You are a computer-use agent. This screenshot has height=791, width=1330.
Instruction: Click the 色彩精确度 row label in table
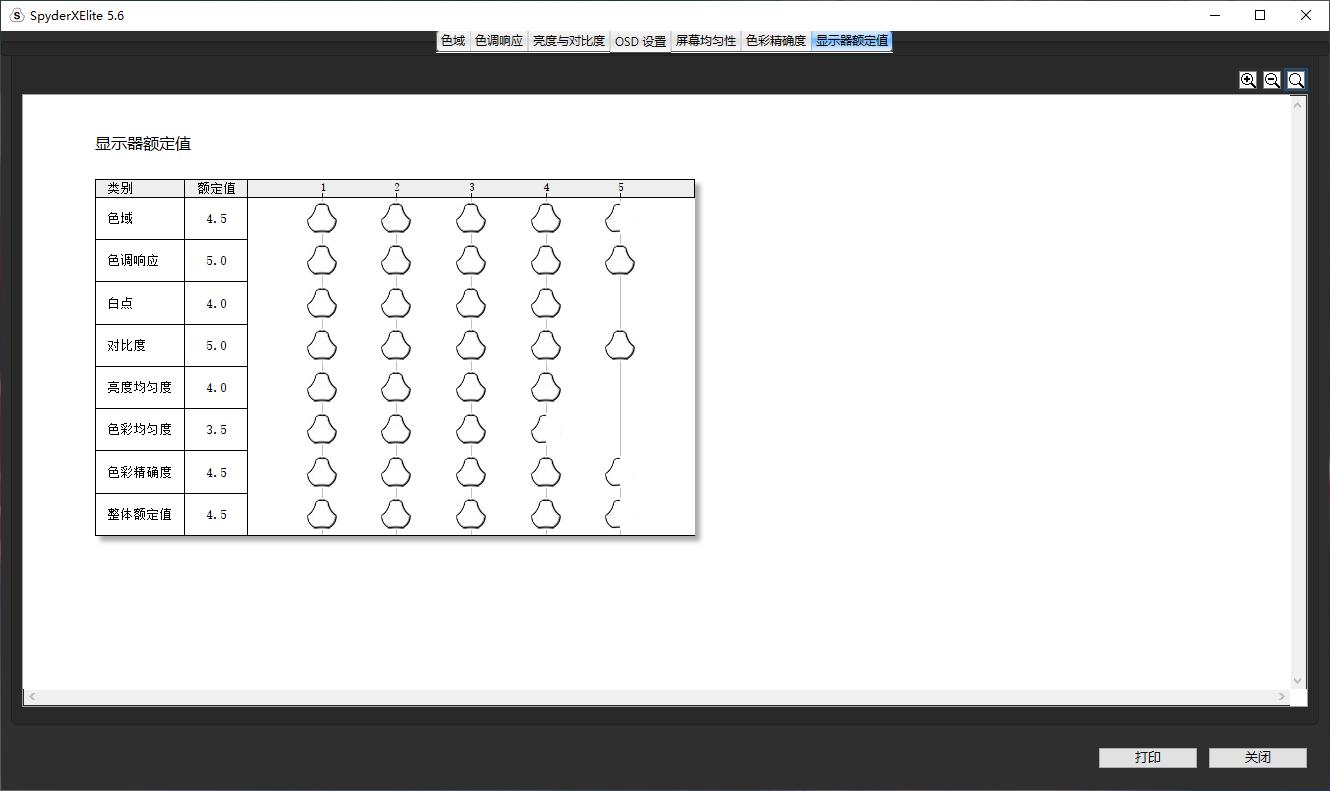140,472
